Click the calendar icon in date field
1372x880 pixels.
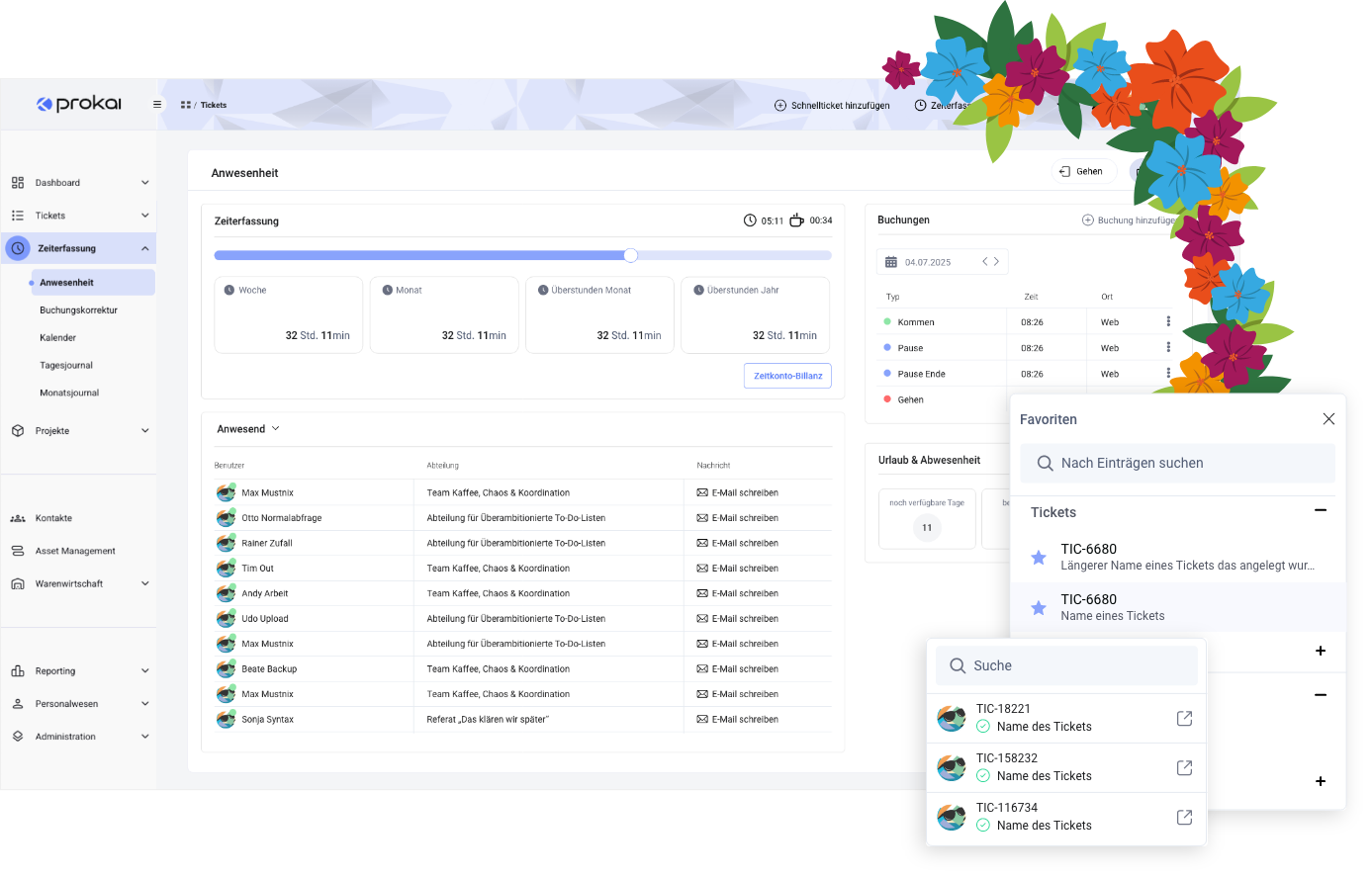pyautogui.click(x=891, y=262)
